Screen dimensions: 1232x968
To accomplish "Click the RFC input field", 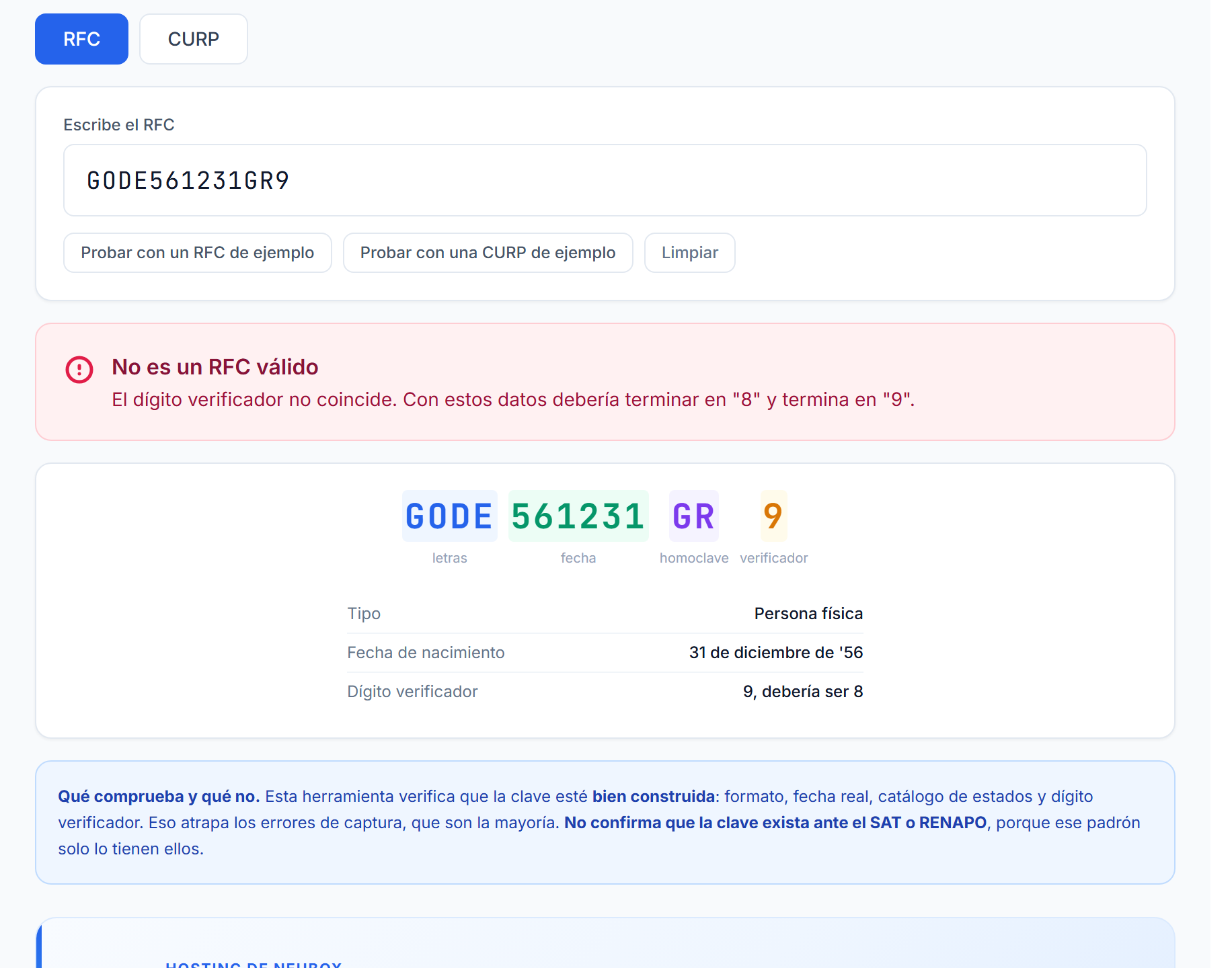I will click(605, 180).
